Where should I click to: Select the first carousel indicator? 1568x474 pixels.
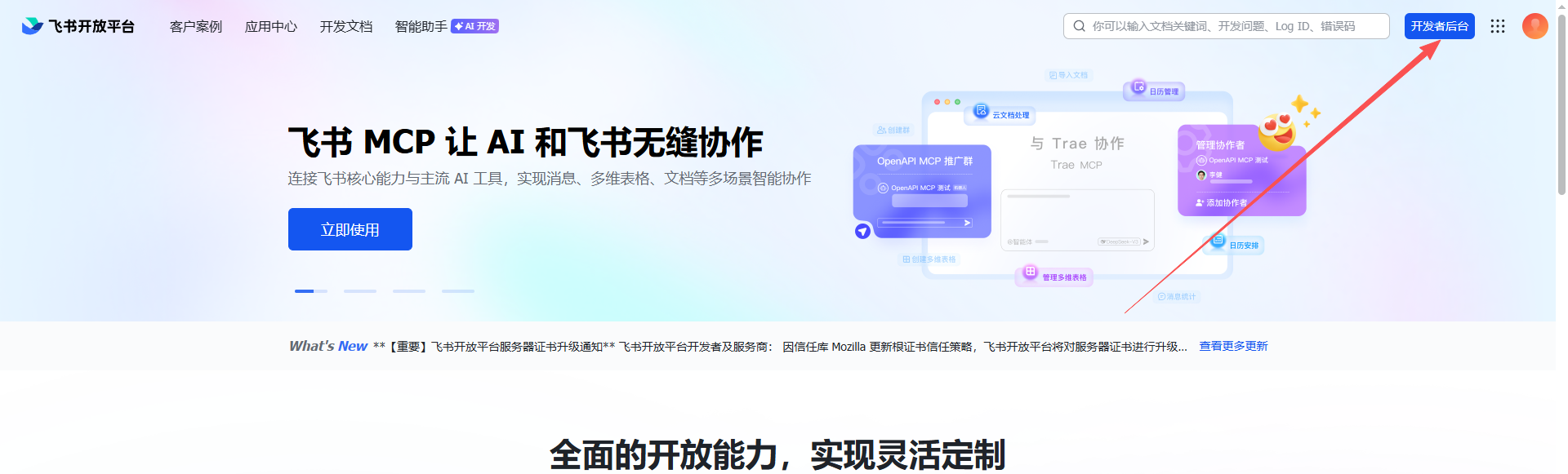[x=311, y=291]
